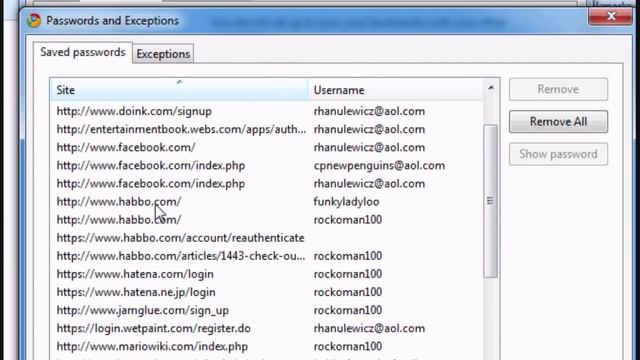Click the Show password button
The height and width of the screenshot is (360, 640).
tap(558, 154)
